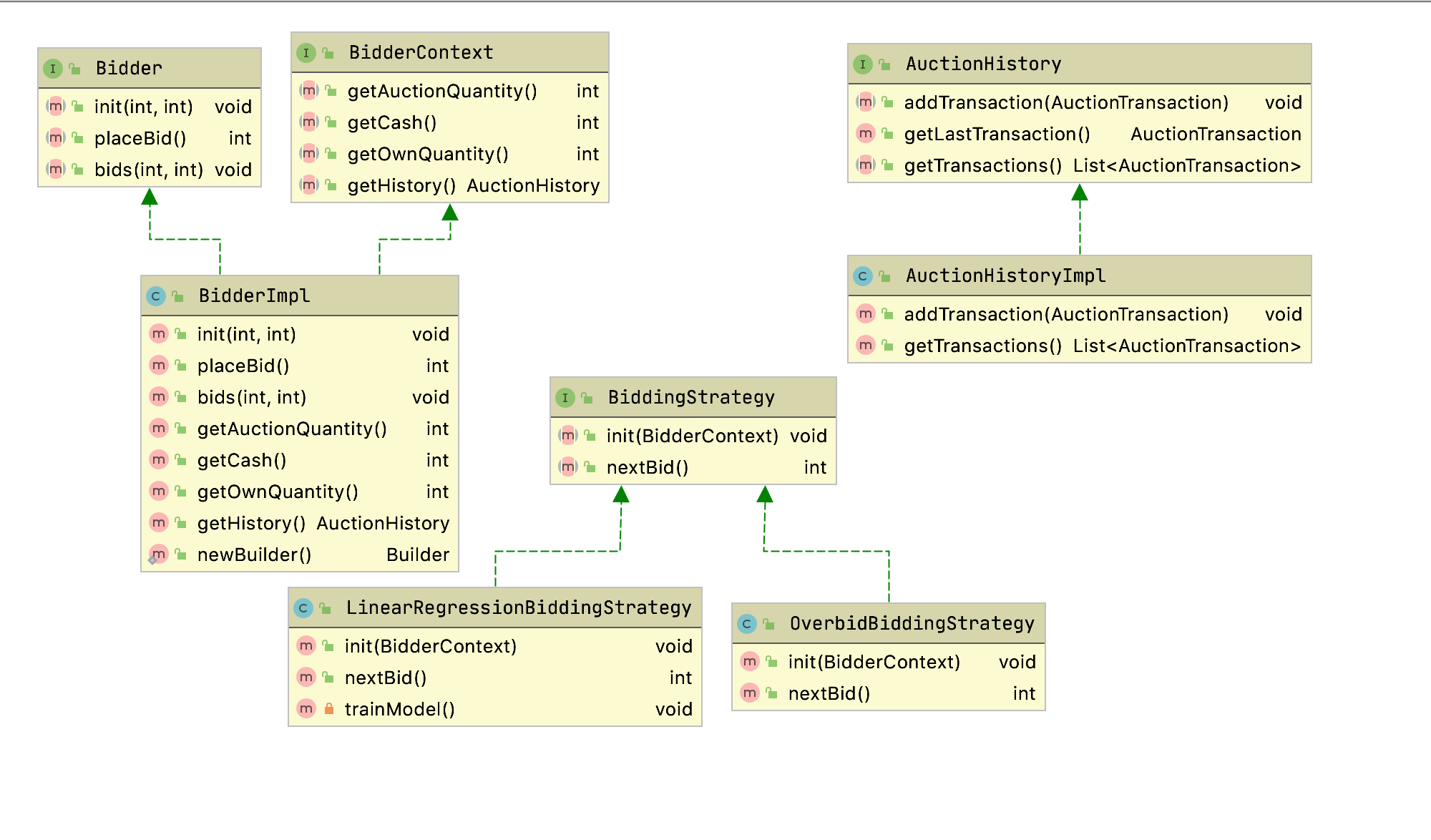Click the BidderImpl class title

tap(254, 296)
